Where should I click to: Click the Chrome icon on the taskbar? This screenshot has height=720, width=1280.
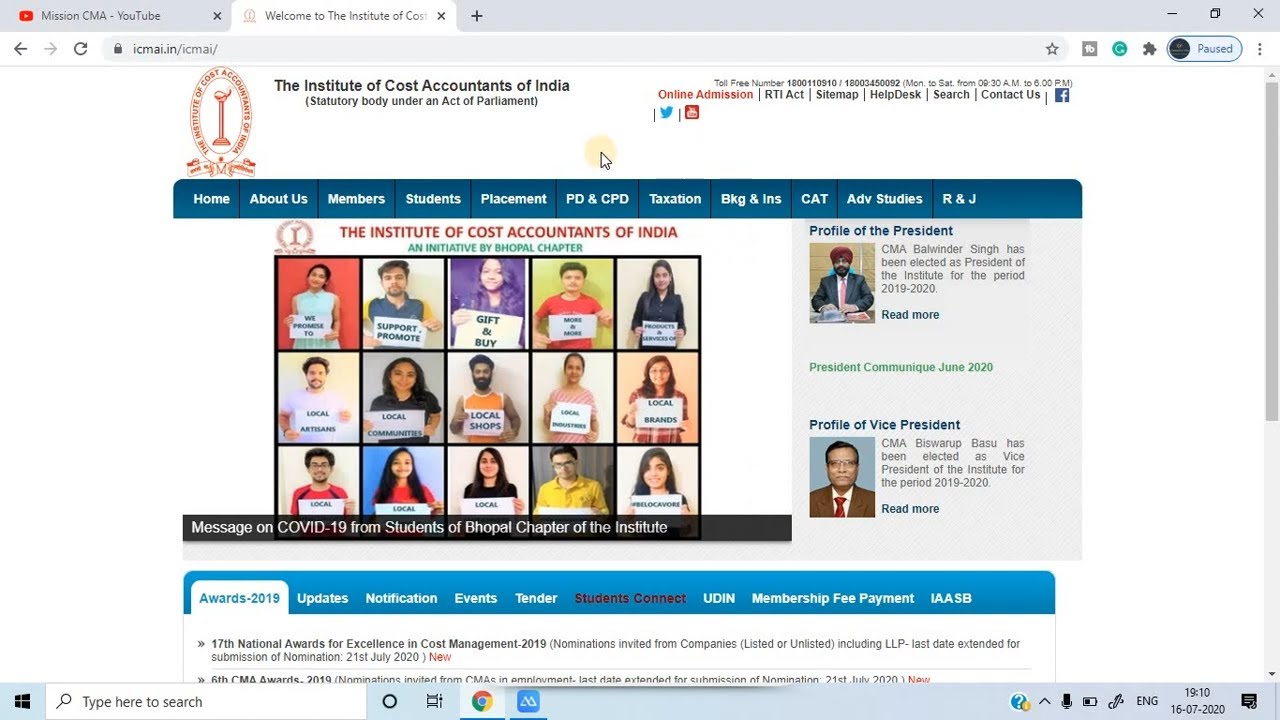[482, 701]
